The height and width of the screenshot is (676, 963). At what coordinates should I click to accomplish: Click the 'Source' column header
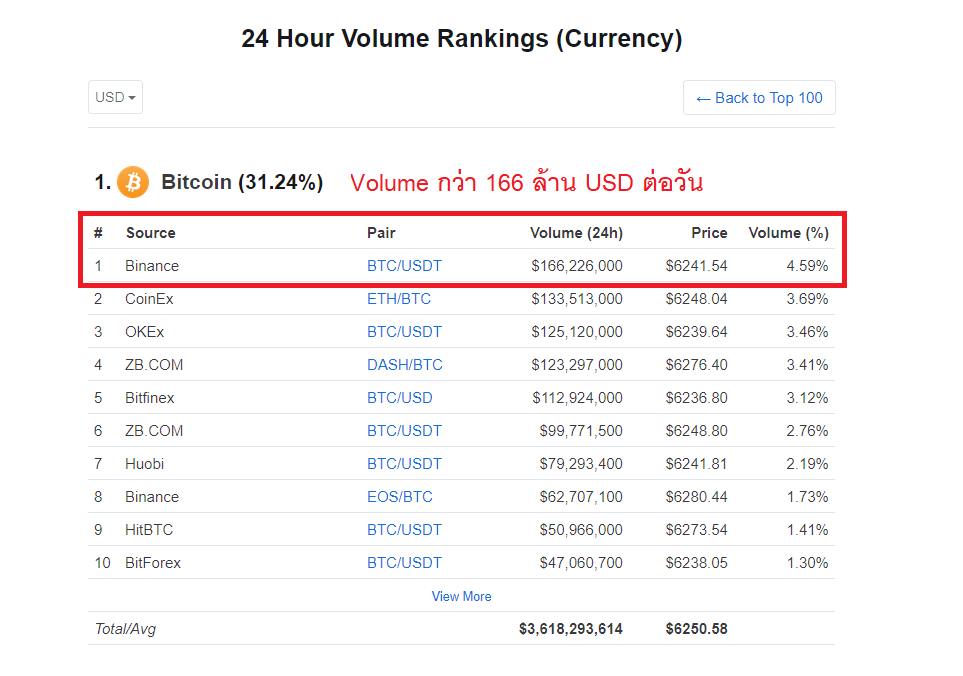point(150,233)
